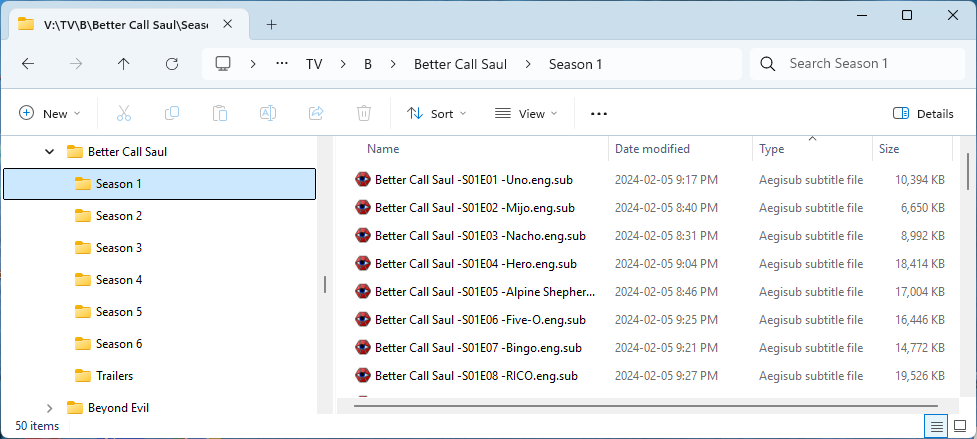Viewport: 977px width, 439px height.
Task: Click the Rename icon in the toolbar
Action: pyautogui.click(x=268, y=113)
